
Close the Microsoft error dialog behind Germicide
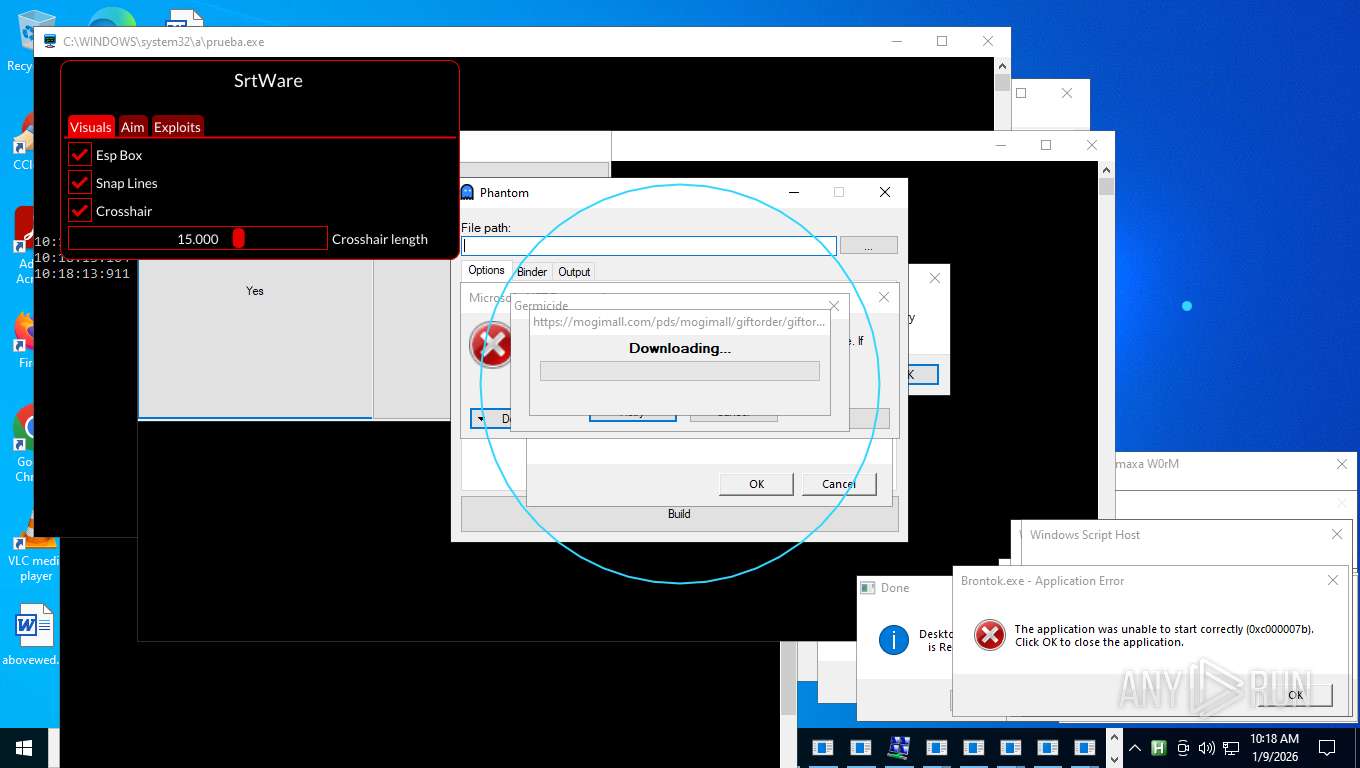click(x=883, y=297)
